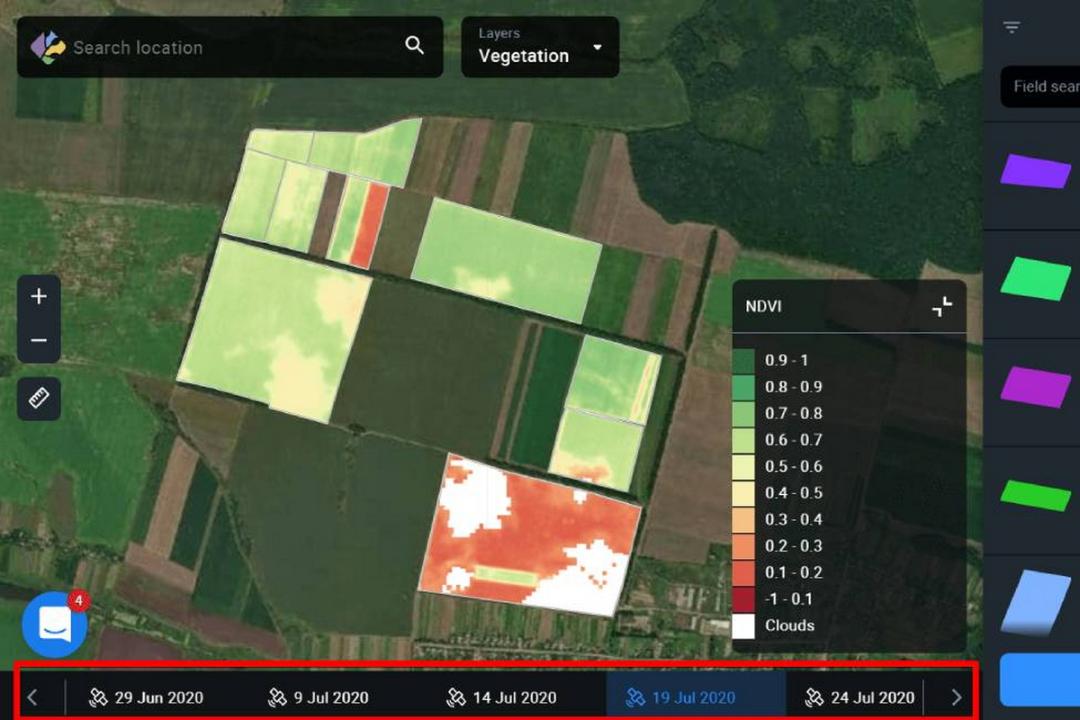Select the 14 Jul 2020 image date

click(501, 697)
